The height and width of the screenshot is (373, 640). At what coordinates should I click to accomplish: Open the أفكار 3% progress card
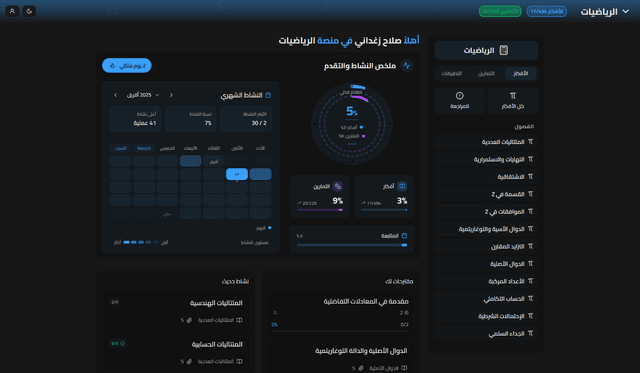click(x=384, y=196)
